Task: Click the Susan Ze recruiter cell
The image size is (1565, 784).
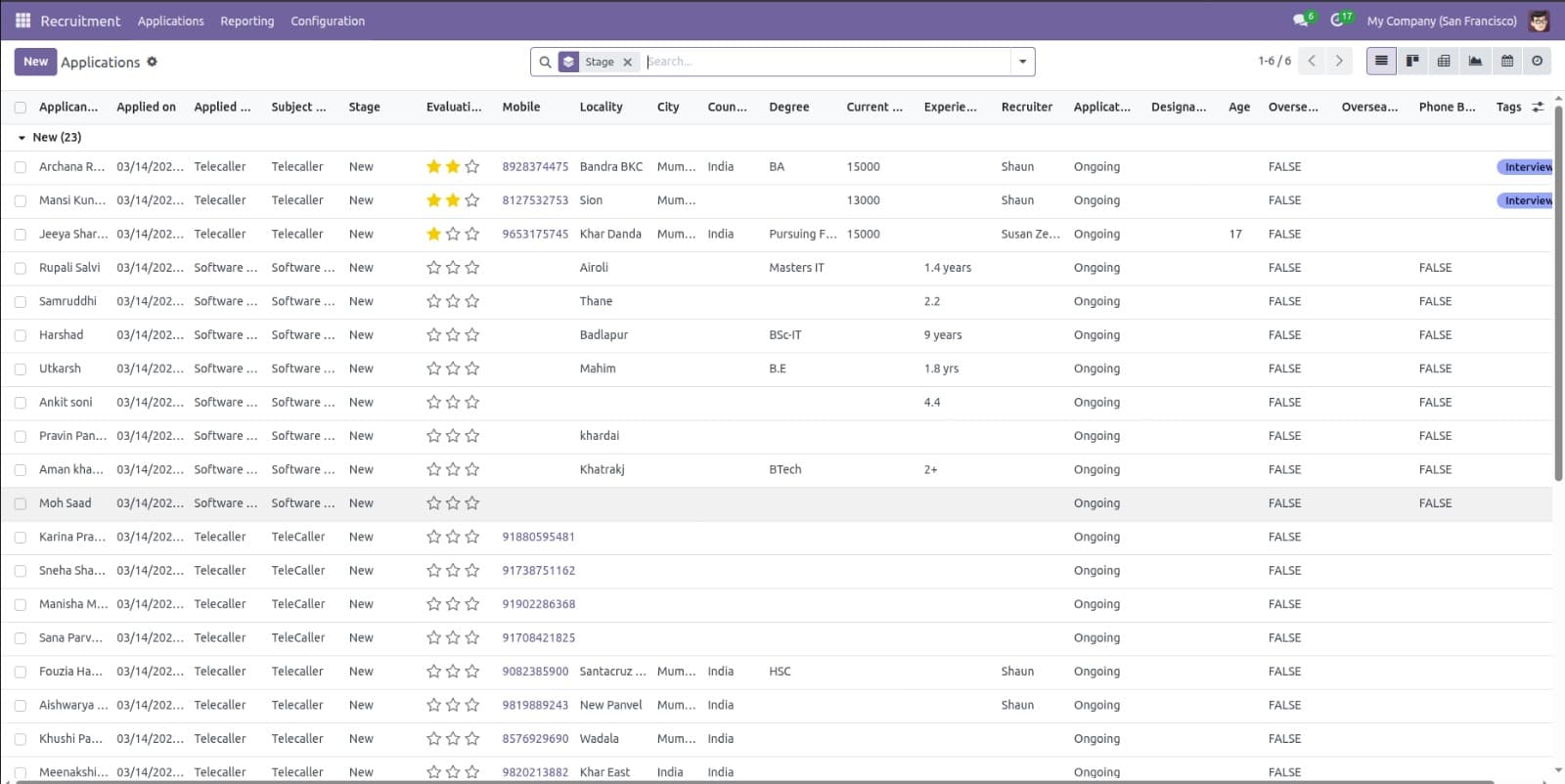Action: (1030, 235)
